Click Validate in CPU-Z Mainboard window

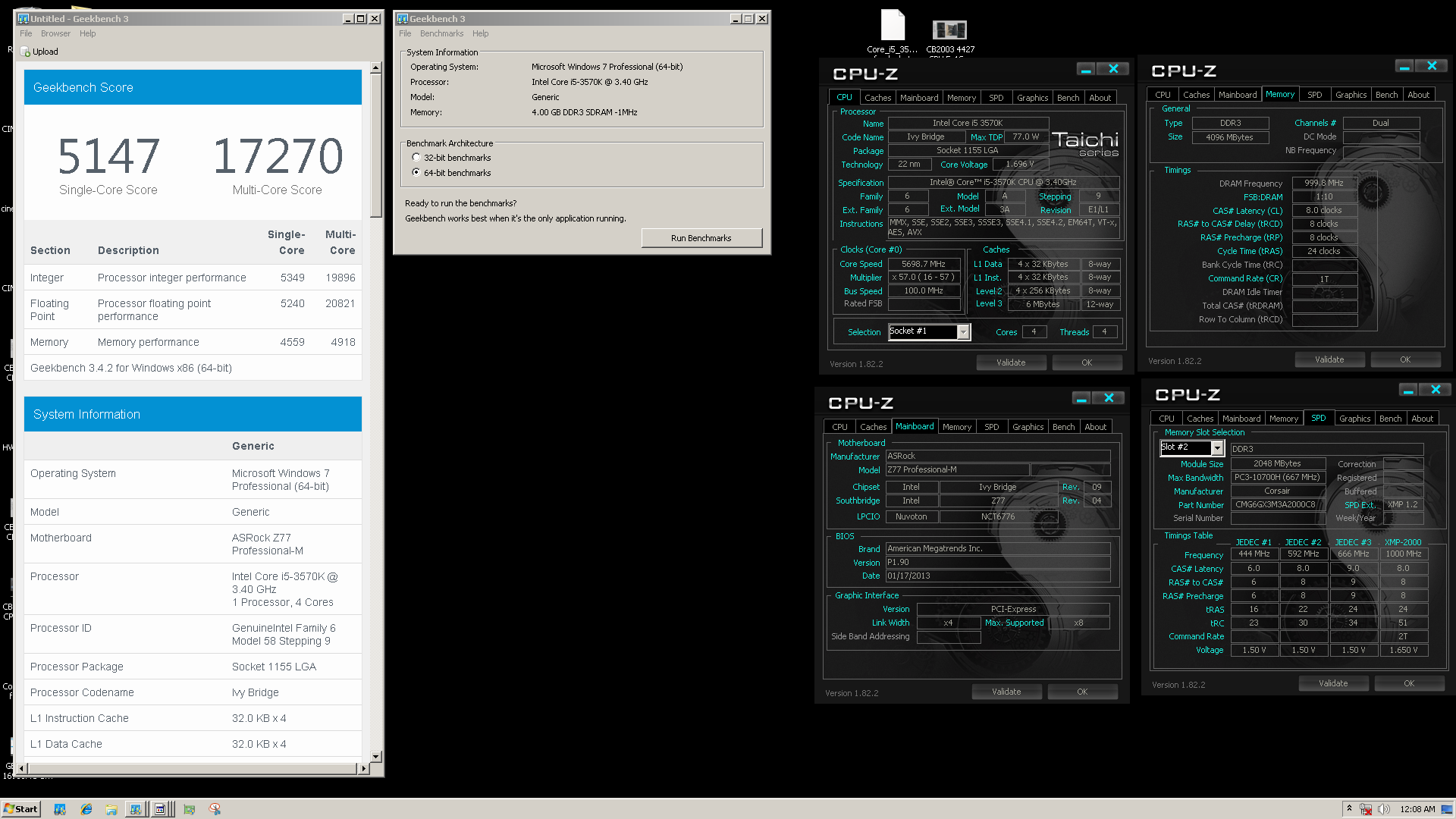pos(1006,692)
